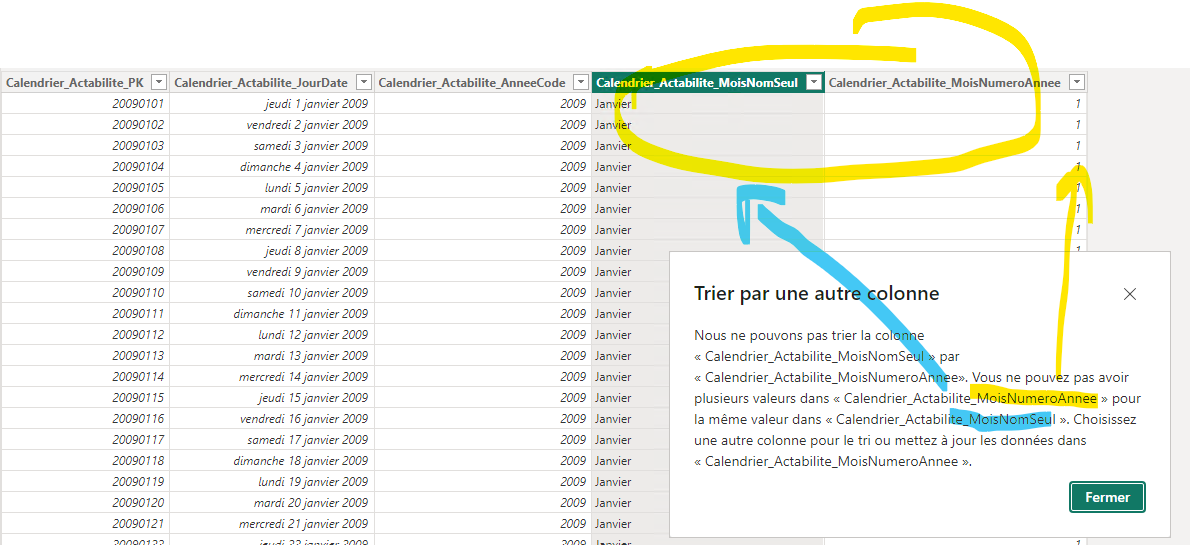1190x545 pixels.
Task: Click the date cell dimanche 4 janvier 2009
Action: pyautogui.click(x=272, y=166)
